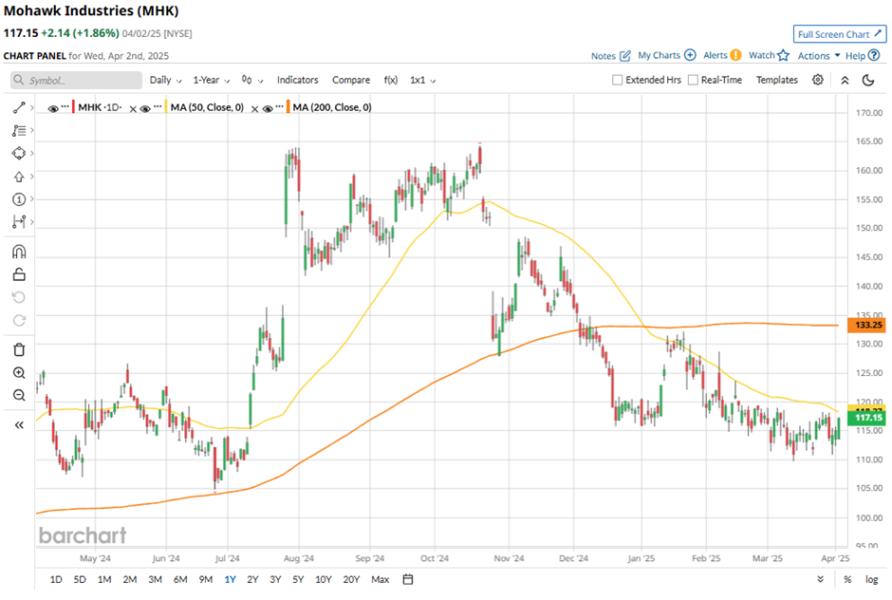The image size is (892, 600).
Task: Focus the Symbol search field
Action: click(x=76, y=80)
